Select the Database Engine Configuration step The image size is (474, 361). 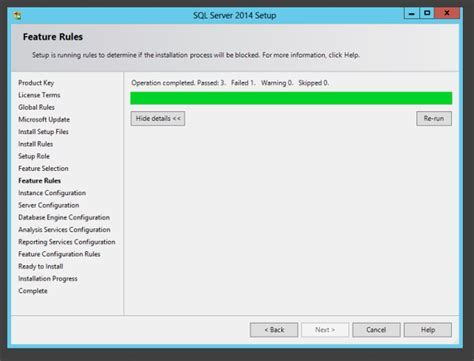tap(64, 217)
